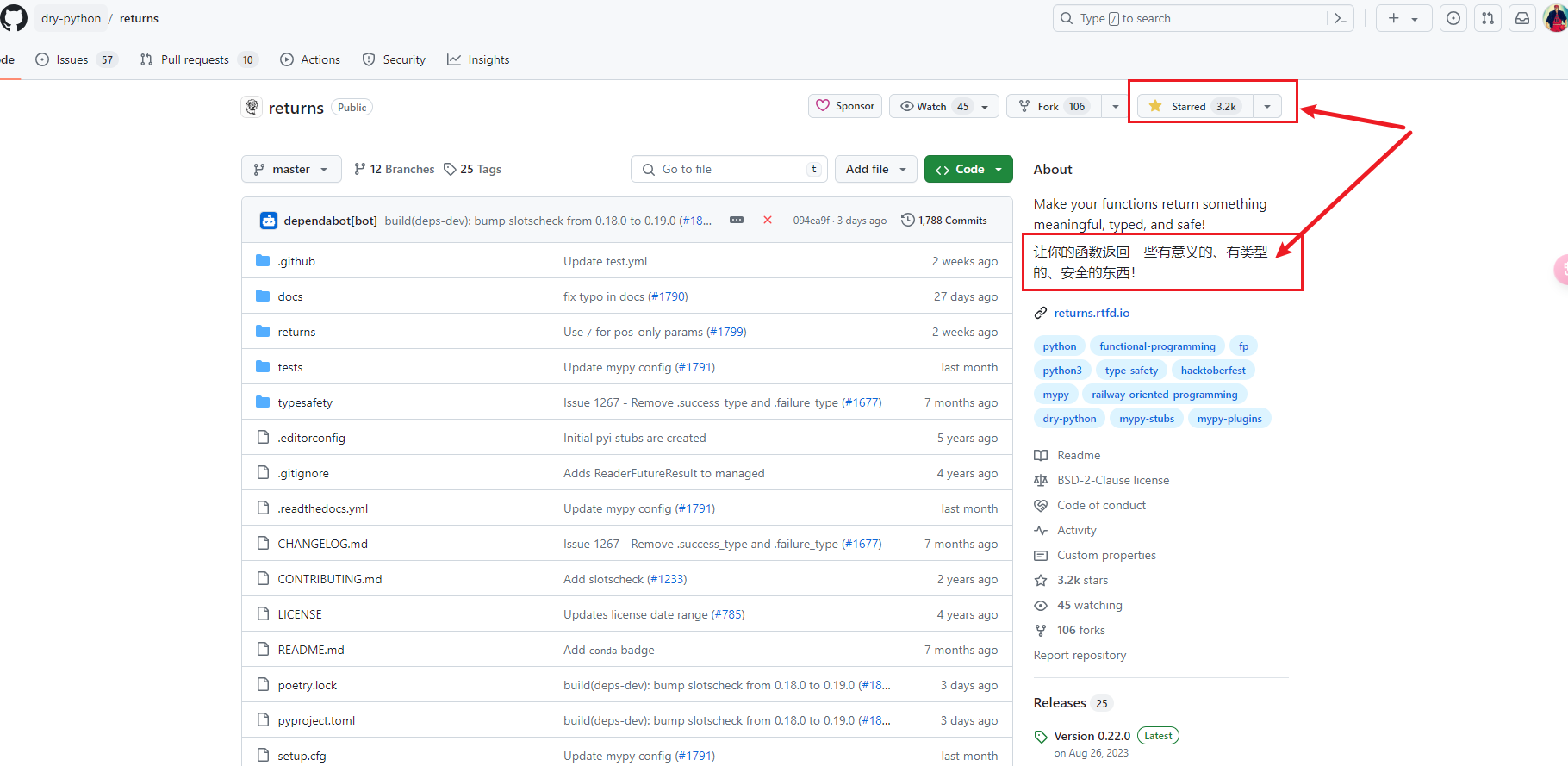Open the returns.rtfd.io website link
The width and height of the screenshot is (1568, 766).
pos(1092,313)
